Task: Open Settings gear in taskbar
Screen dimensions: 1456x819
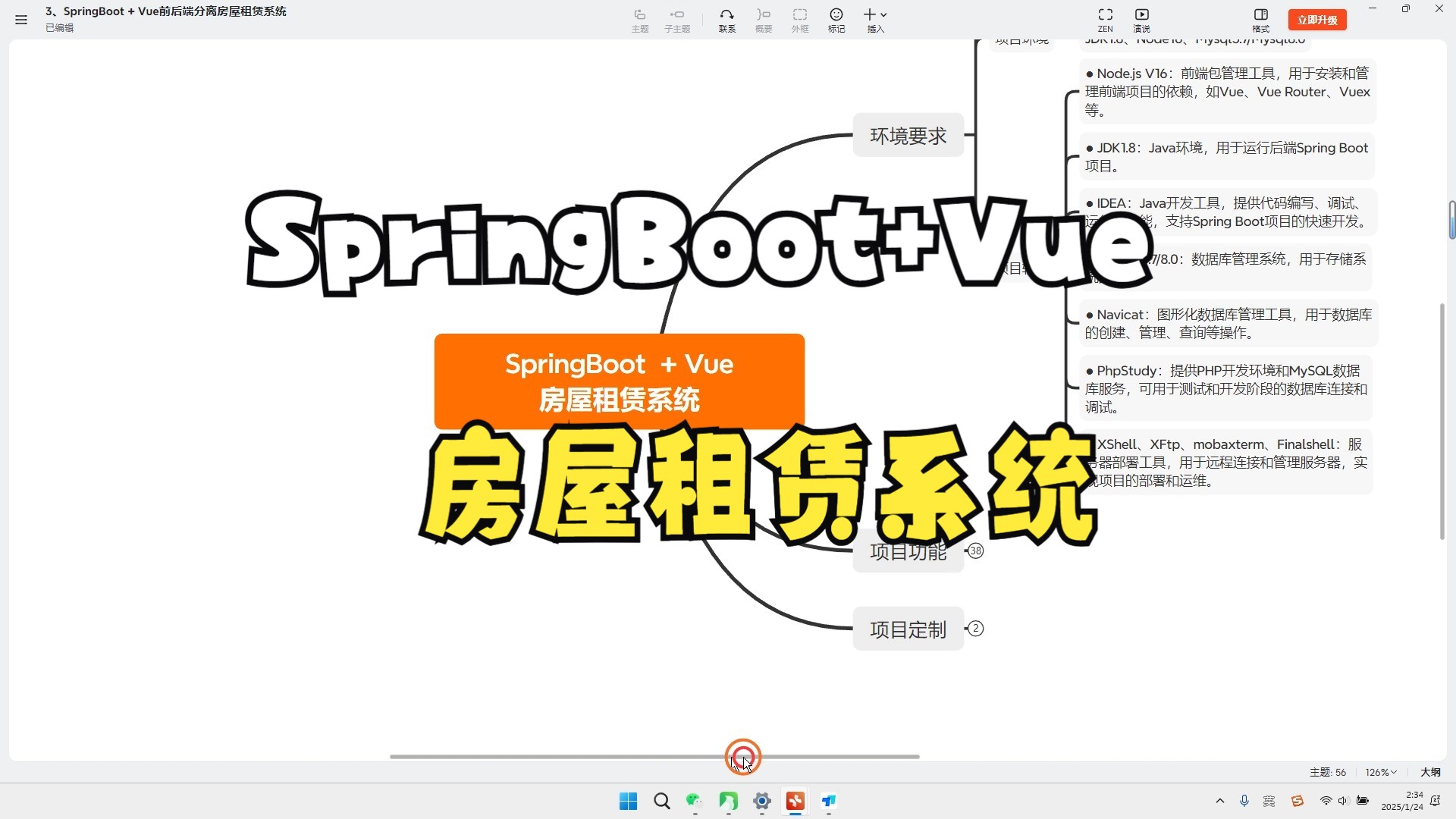Action: 762,802
